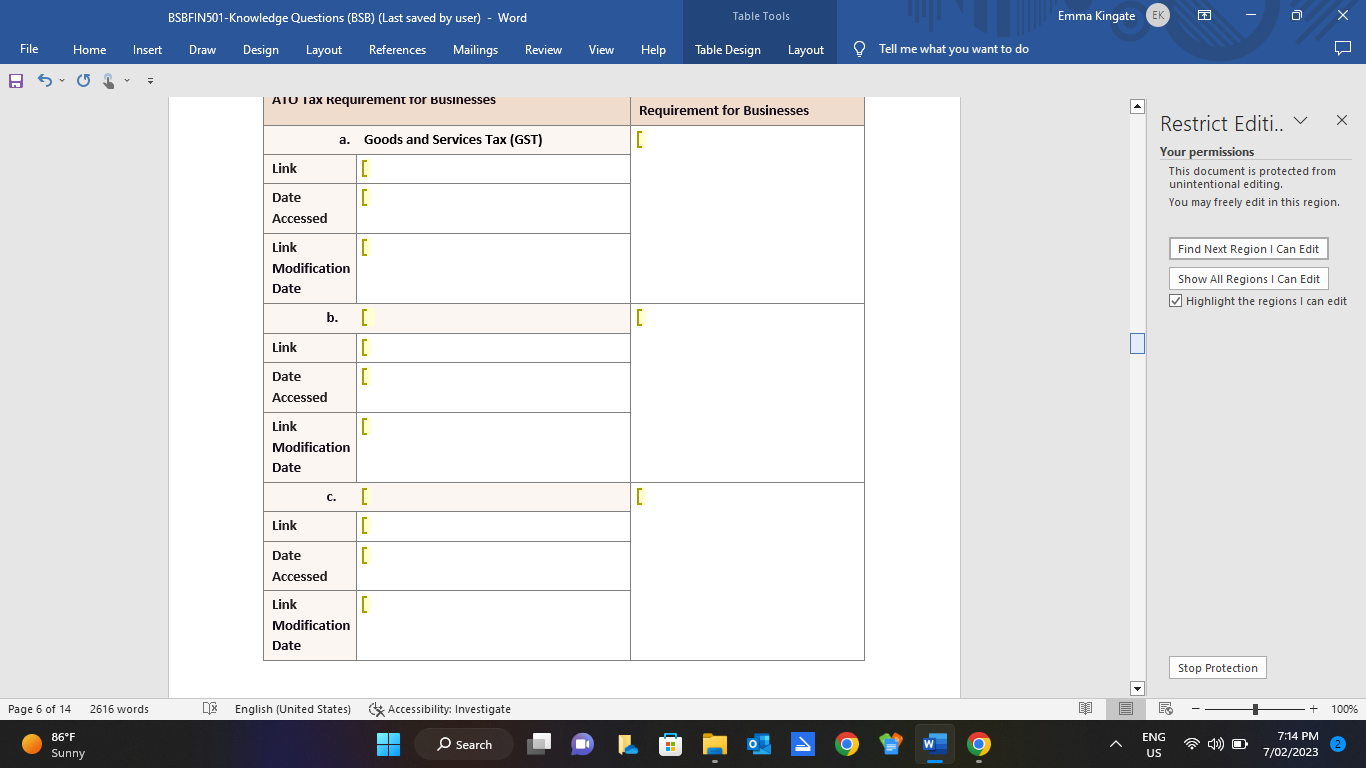Open the Teams Chat taskbar icon
The width and height of the screenshot is (1366, 768).
pyautogui.click(x=582, y=744)
